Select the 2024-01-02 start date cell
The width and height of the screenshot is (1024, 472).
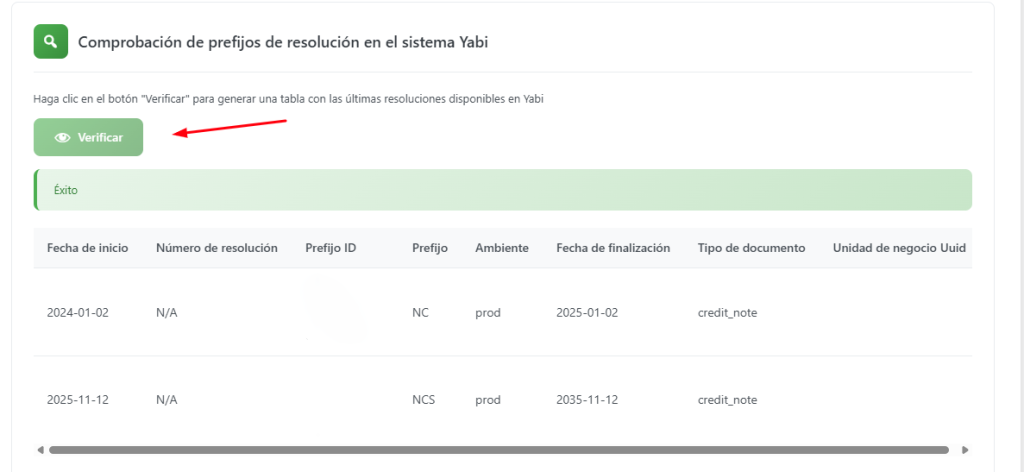[77, 312]
